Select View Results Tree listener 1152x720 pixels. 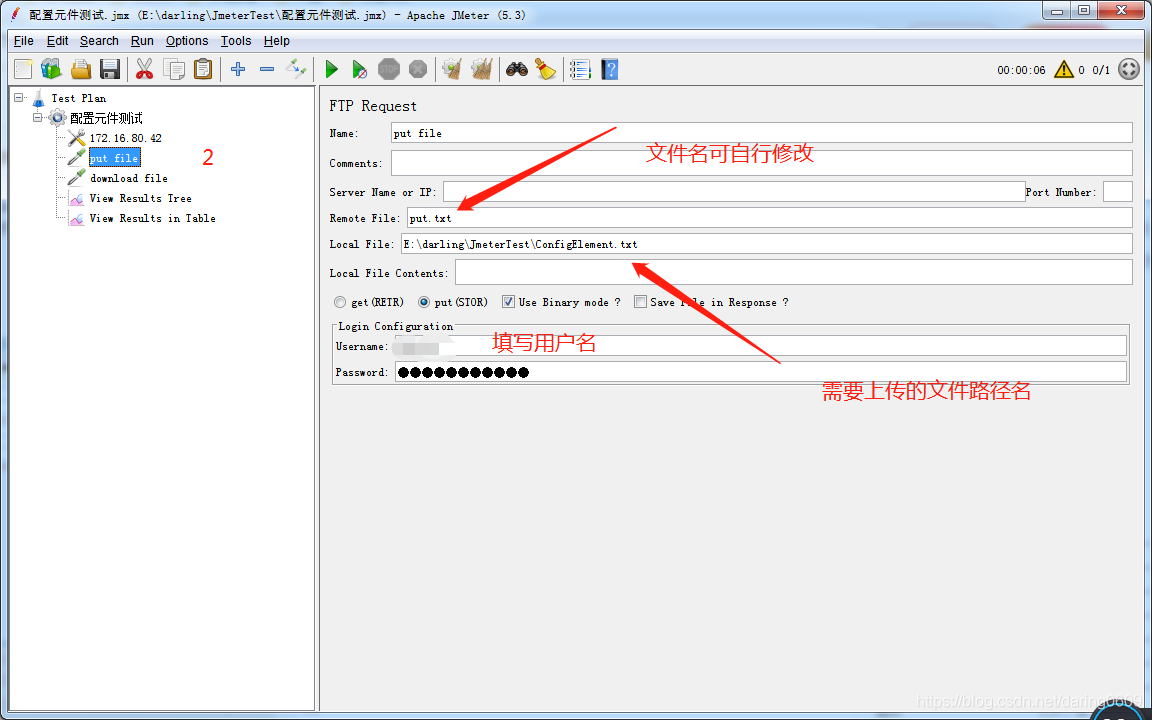point(140,198)
